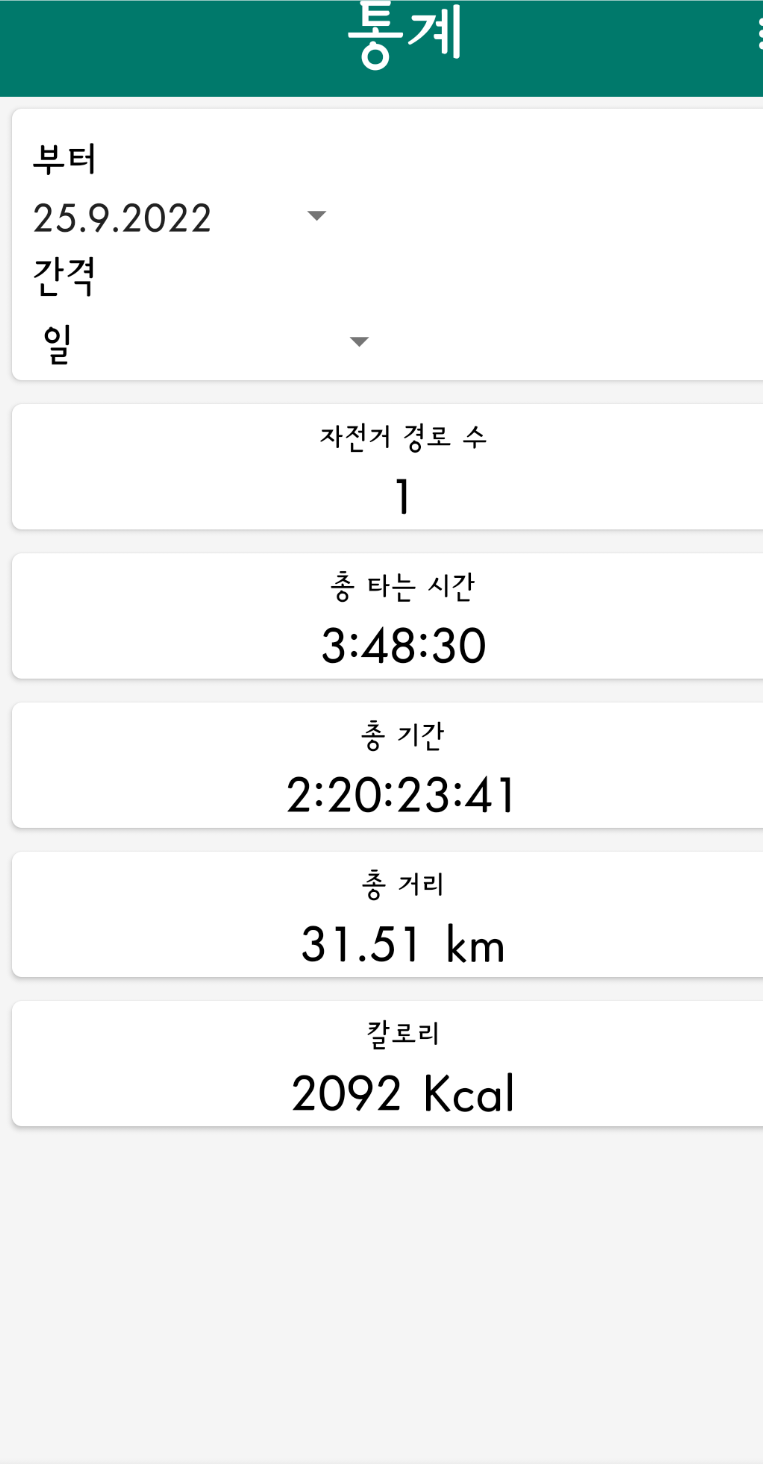
Task: Select the 총 기간 label
Action: [401, 735]
